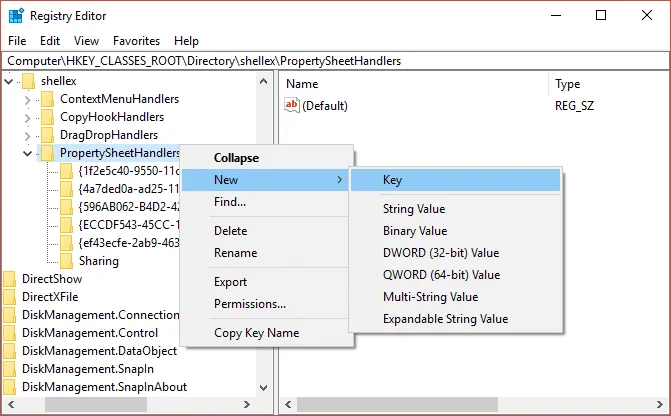
Task: Select DWORD (32-bit) Value option
Action: pos(455,253)
